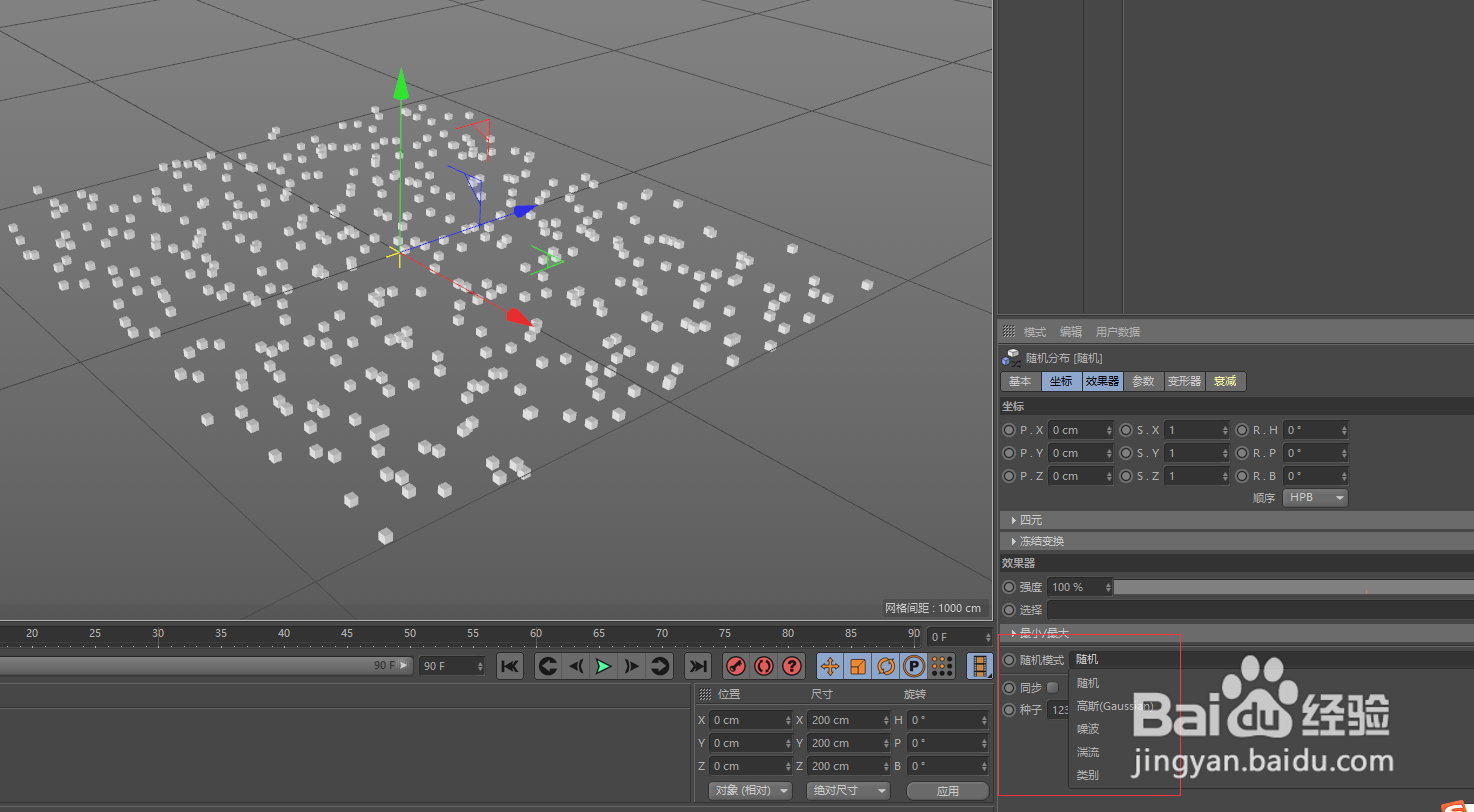Switch to the 参数 tab
The width and height of the screenshot is (1474, 812).
pos(1143,381)
